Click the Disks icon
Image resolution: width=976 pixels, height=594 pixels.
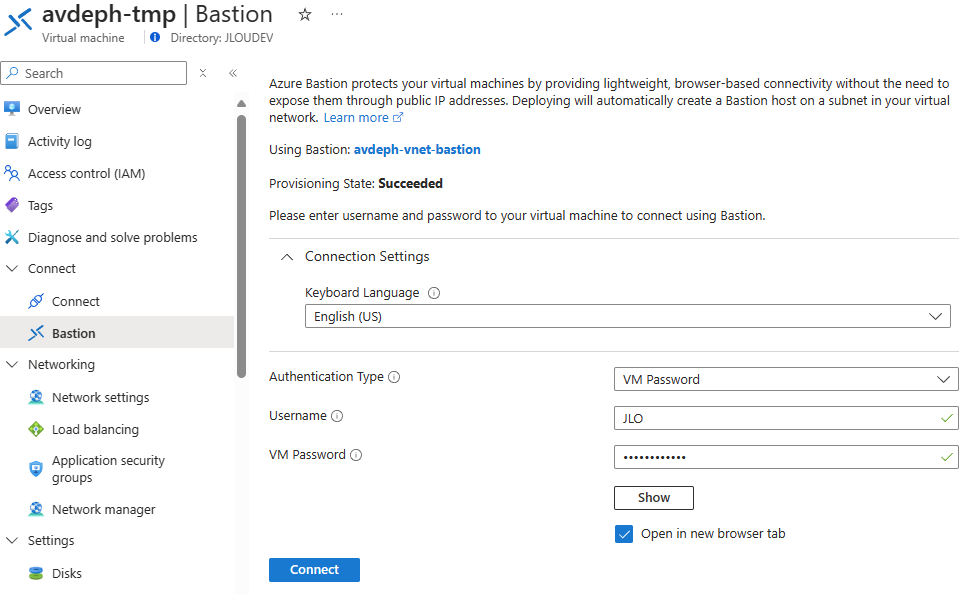point(36,573)
